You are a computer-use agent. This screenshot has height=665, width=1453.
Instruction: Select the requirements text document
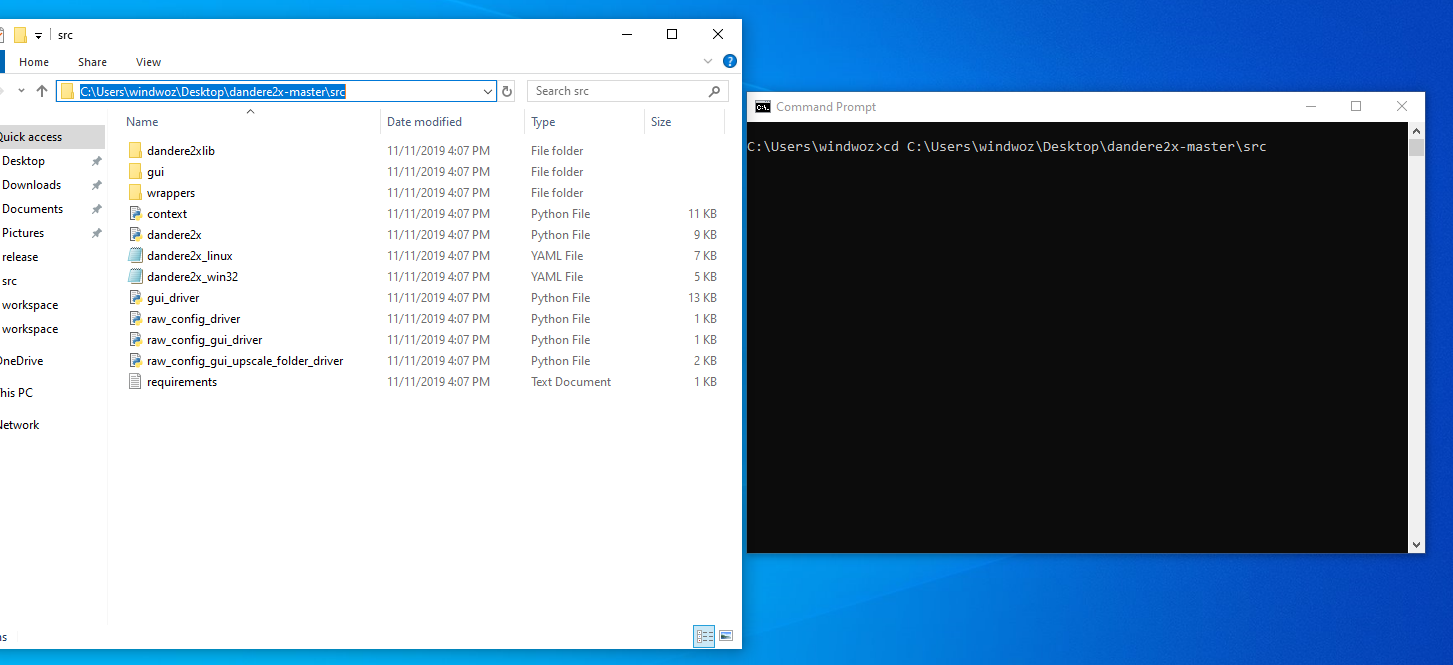click(184, 381)
